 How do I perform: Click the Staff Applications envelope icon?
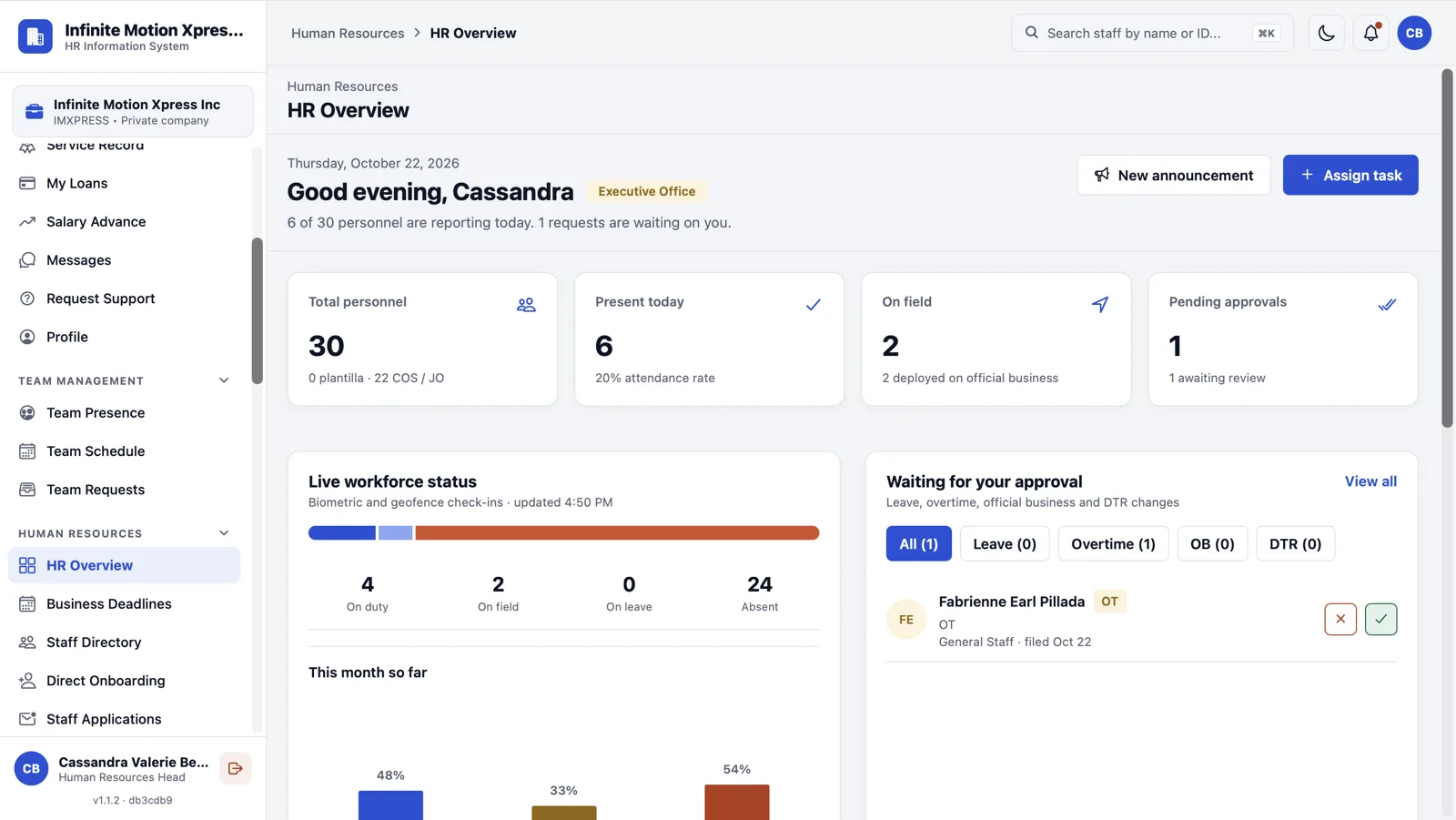pos(27,719)
